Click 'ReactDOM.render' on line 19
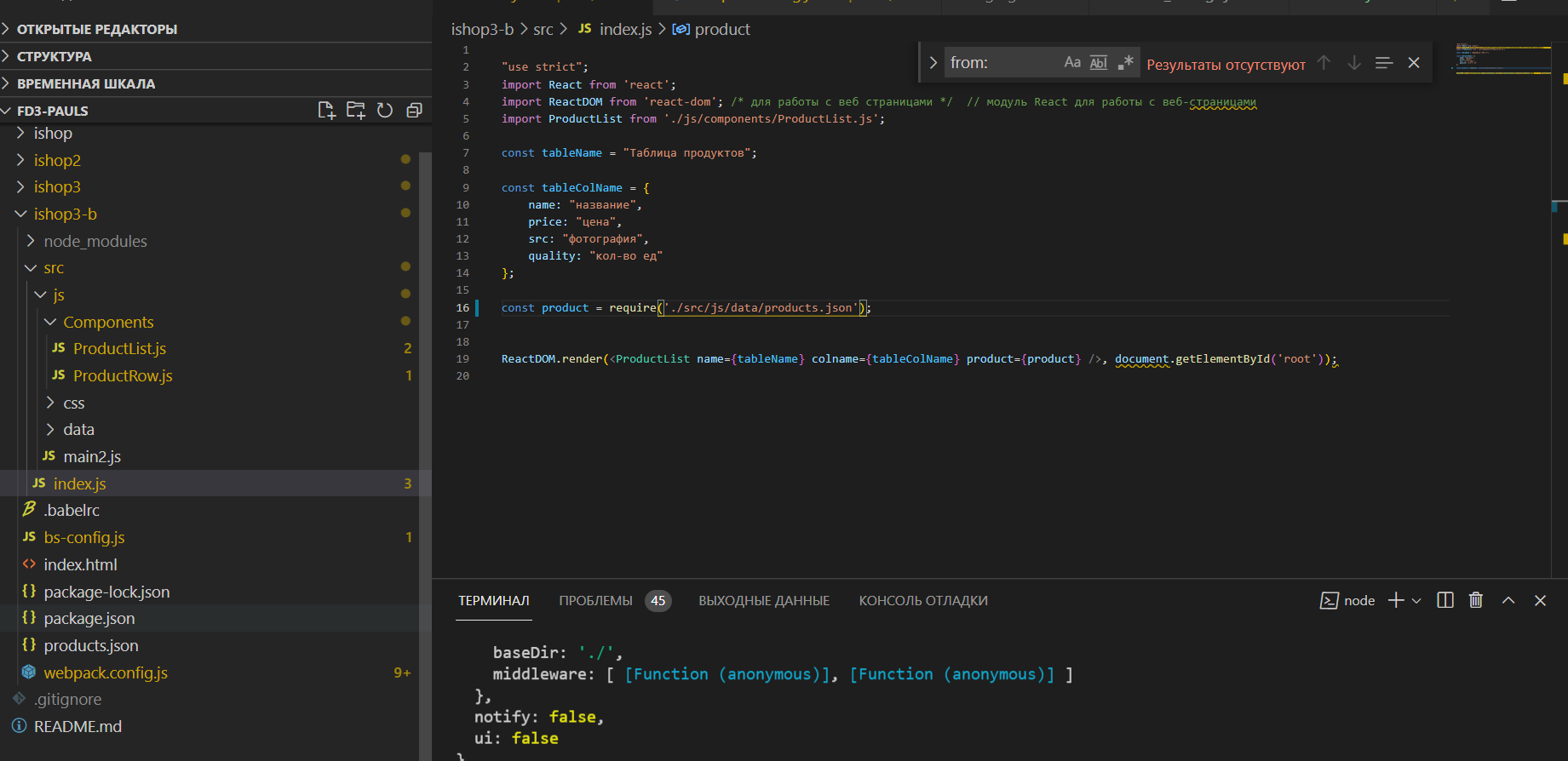Screen dimensions: 1568x761 click(551, 358)
